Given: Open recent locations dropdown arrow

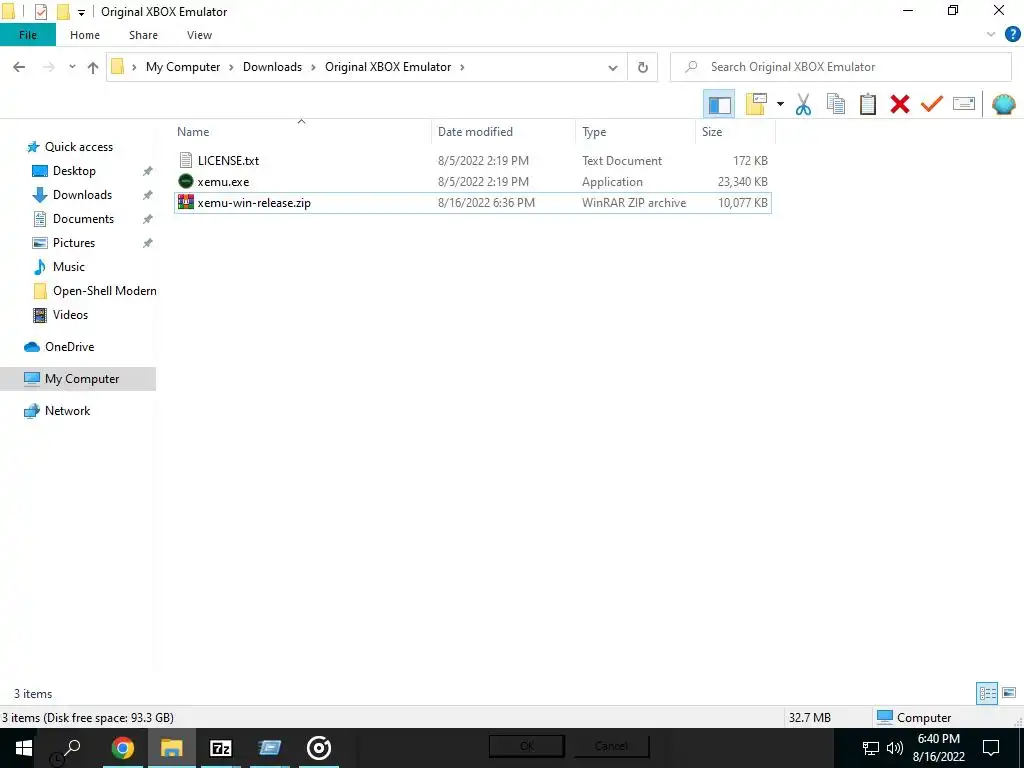Looking at the screenshot, I should 72,67.
